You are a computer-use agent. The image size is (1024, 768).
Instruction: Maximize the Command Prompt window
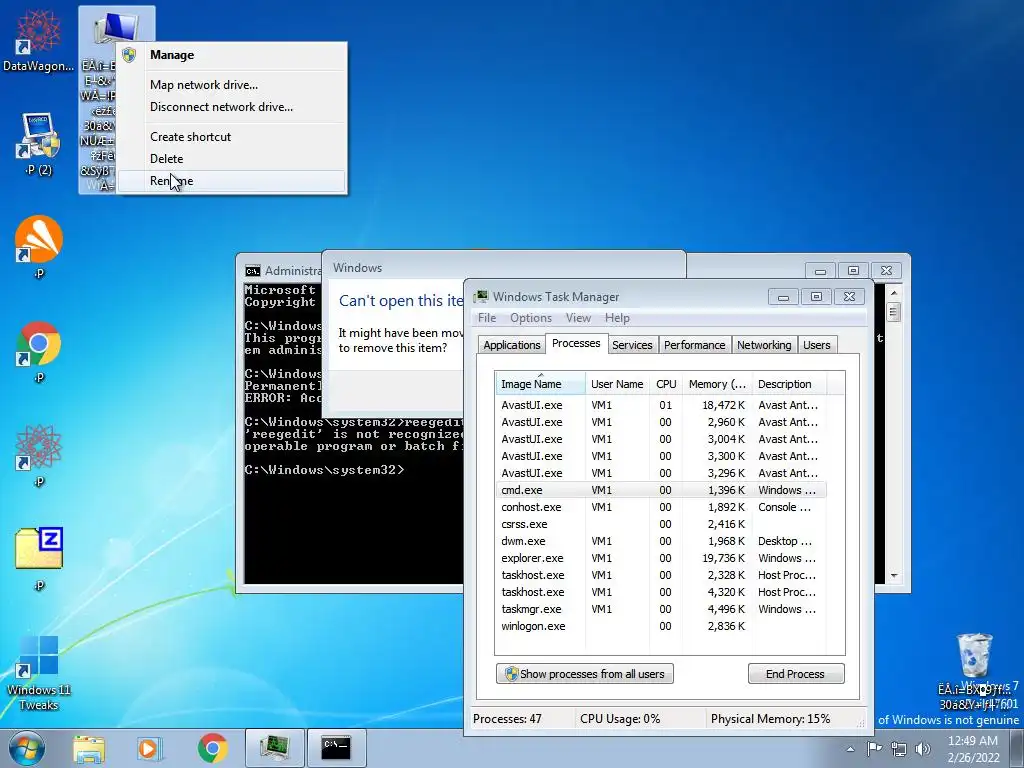pyautogui.click(x=854, y=270)
